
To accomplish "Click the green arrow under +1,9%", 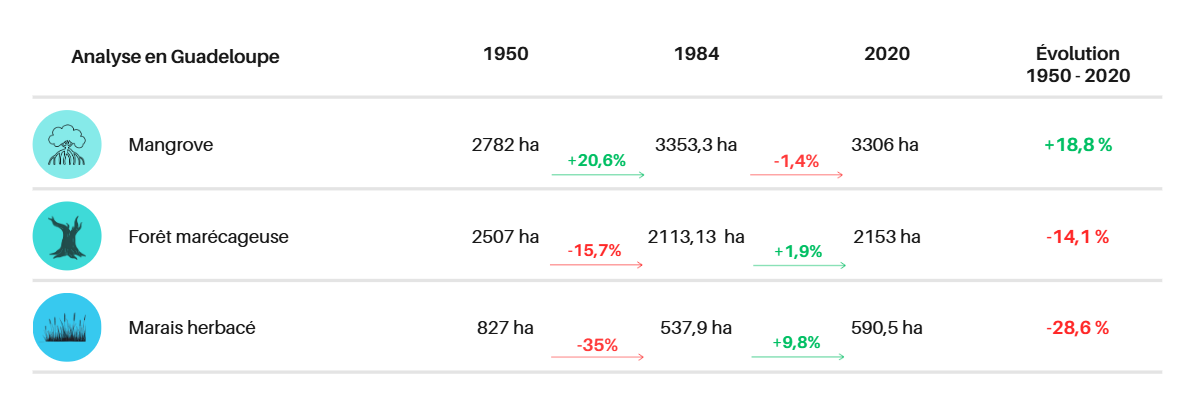I will pos(798,265).
